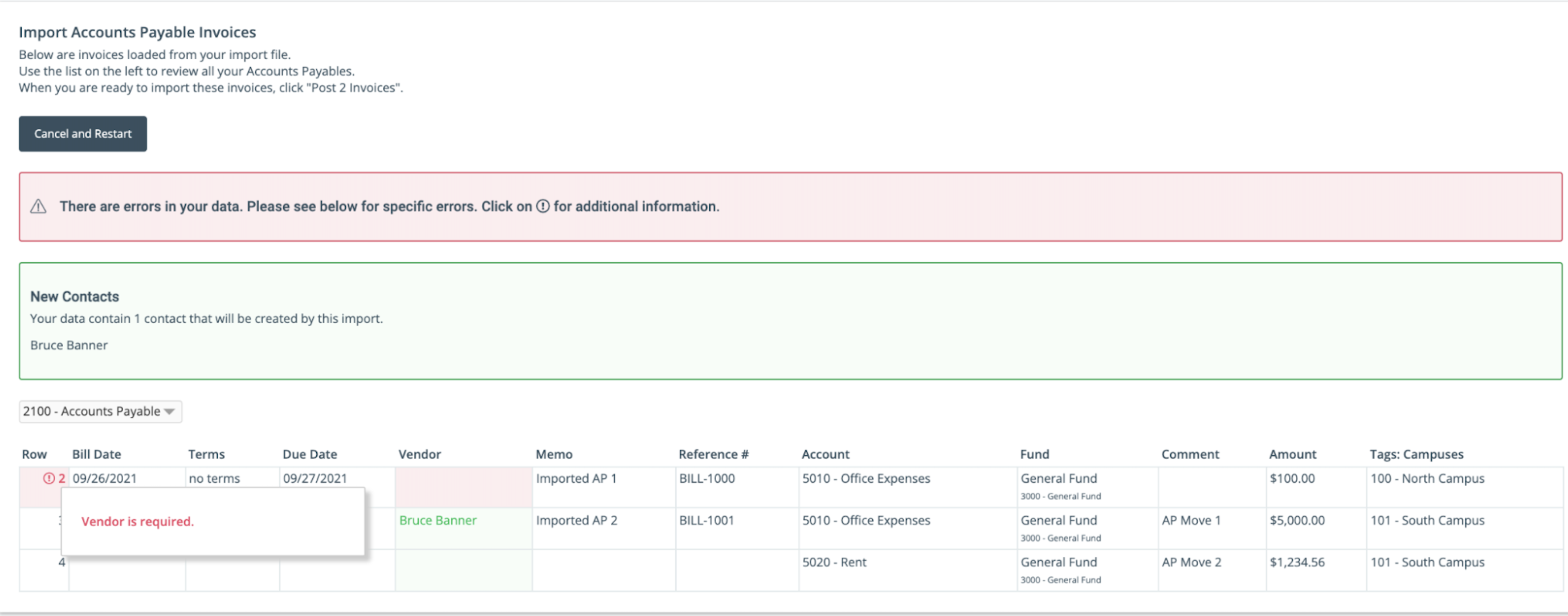This screenshot has height=616, width=1568.
Task: Click the Vendor is required tooltip text
Action: (x=137, y=521)
